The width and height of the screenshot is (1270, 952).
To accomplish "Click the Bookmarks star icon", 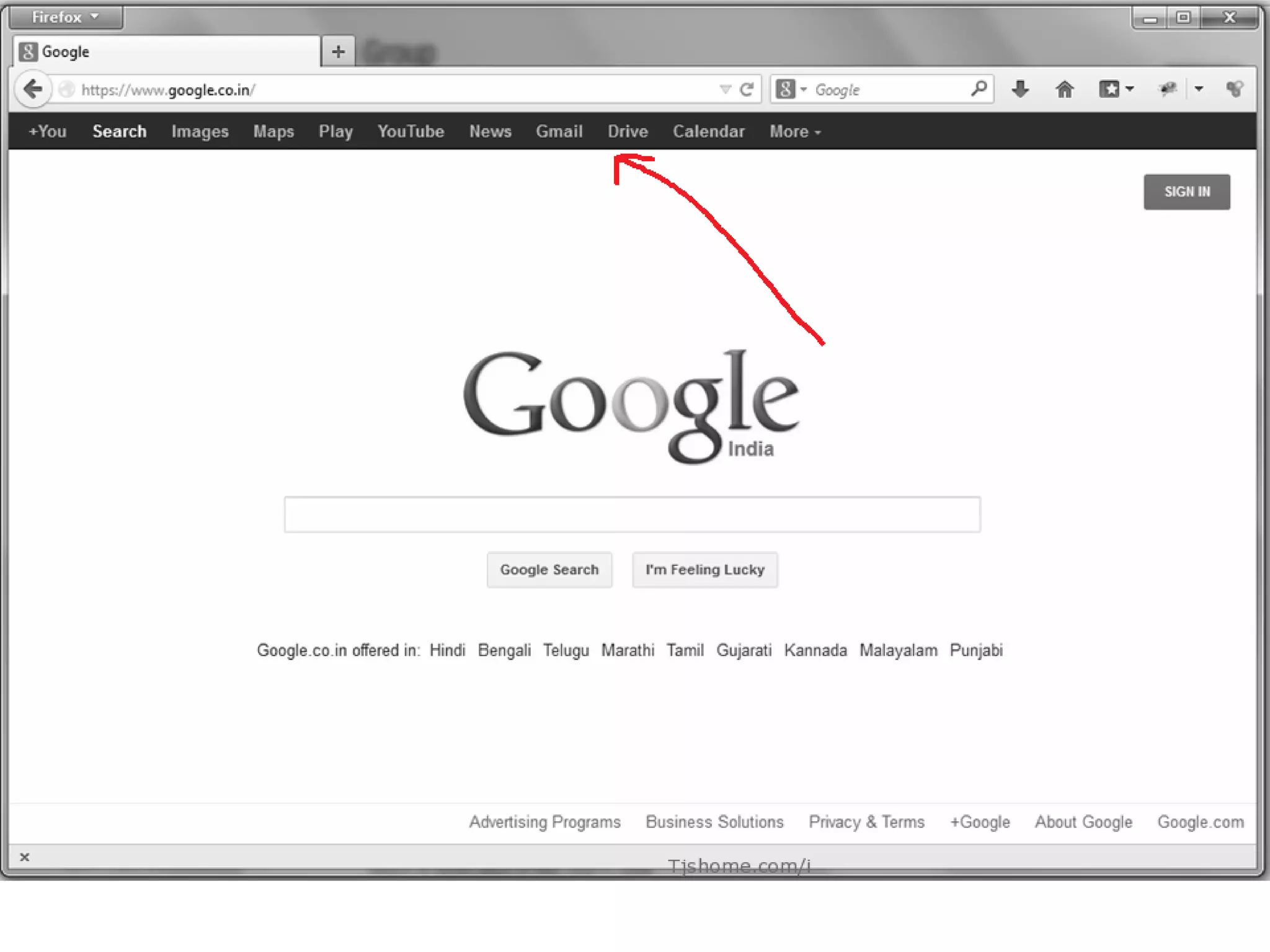I will point(1109,90).
